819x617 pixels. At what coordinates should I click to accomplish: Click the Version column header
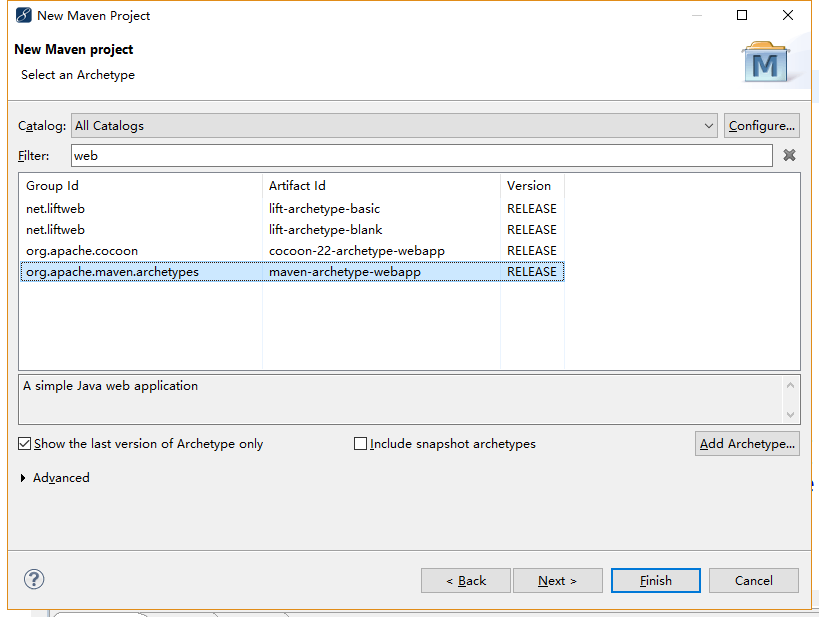click(531, 186)
